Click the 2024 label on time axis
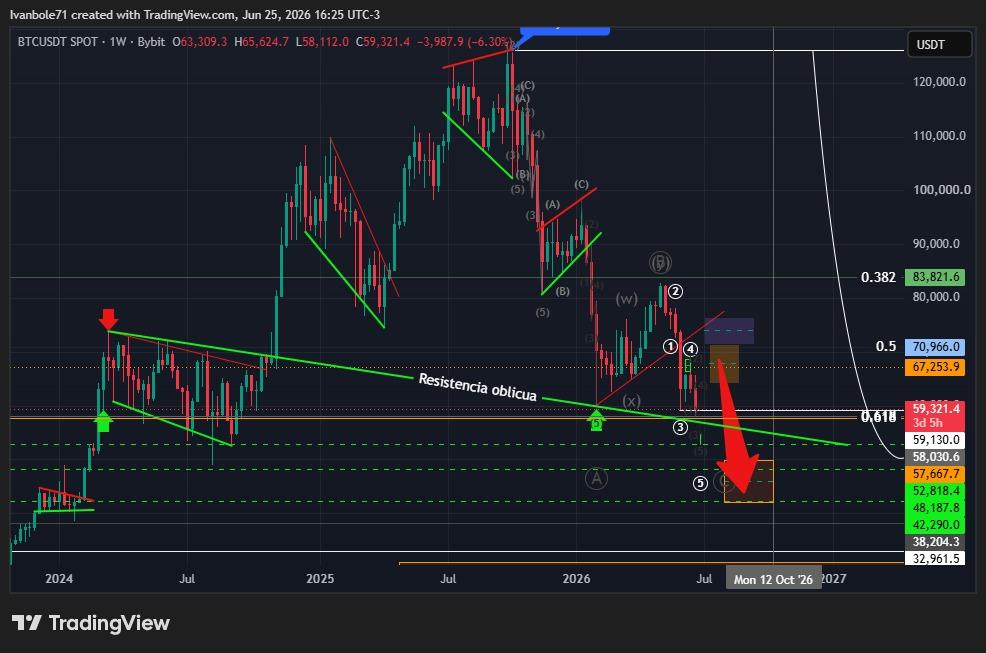The image size is (986, 653). [x=59, y=579]
